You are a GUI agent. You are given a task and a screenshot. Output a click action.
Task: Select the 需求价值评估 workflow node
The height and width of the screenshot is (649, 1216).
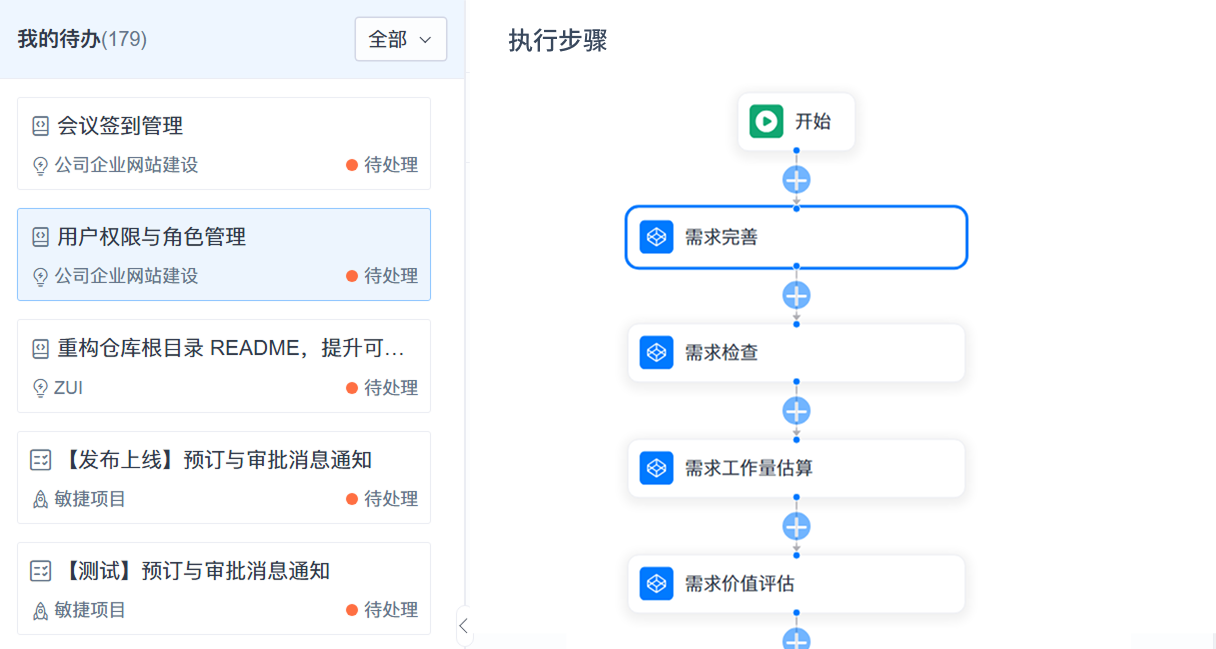(796, 583)
